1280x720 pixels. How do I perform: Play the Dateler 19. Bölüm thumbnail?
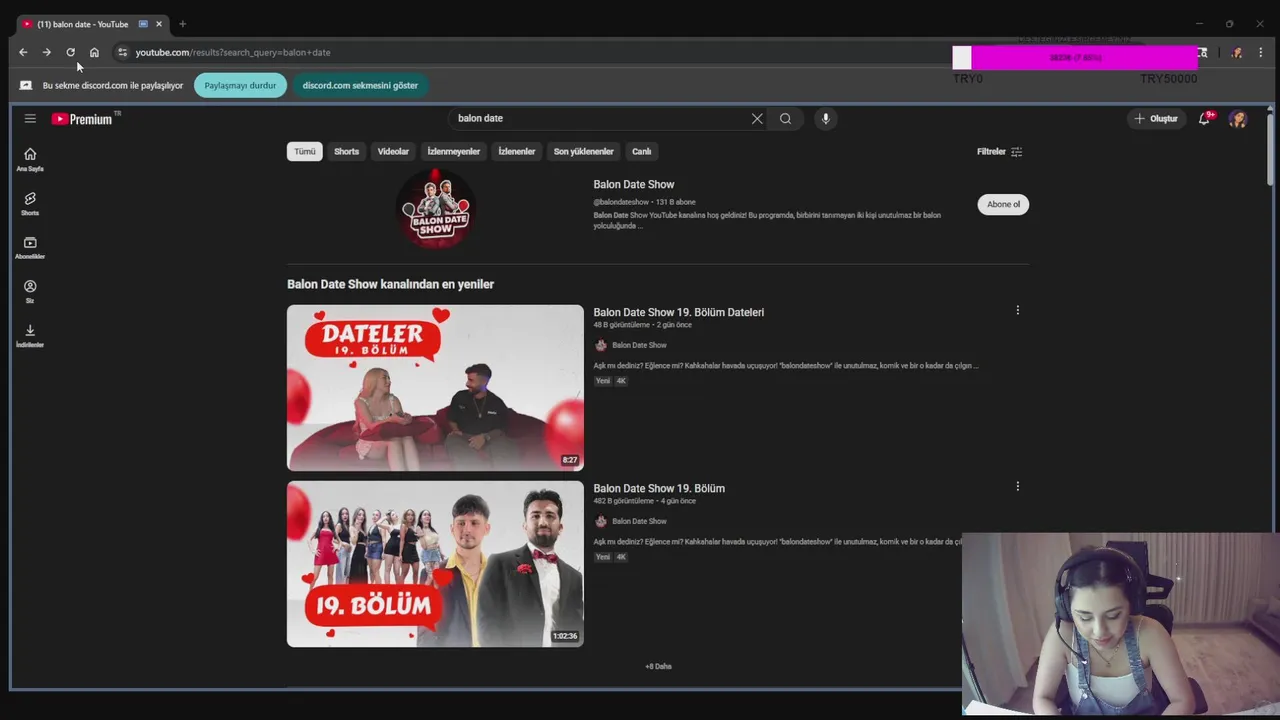[x=435, y=388]
